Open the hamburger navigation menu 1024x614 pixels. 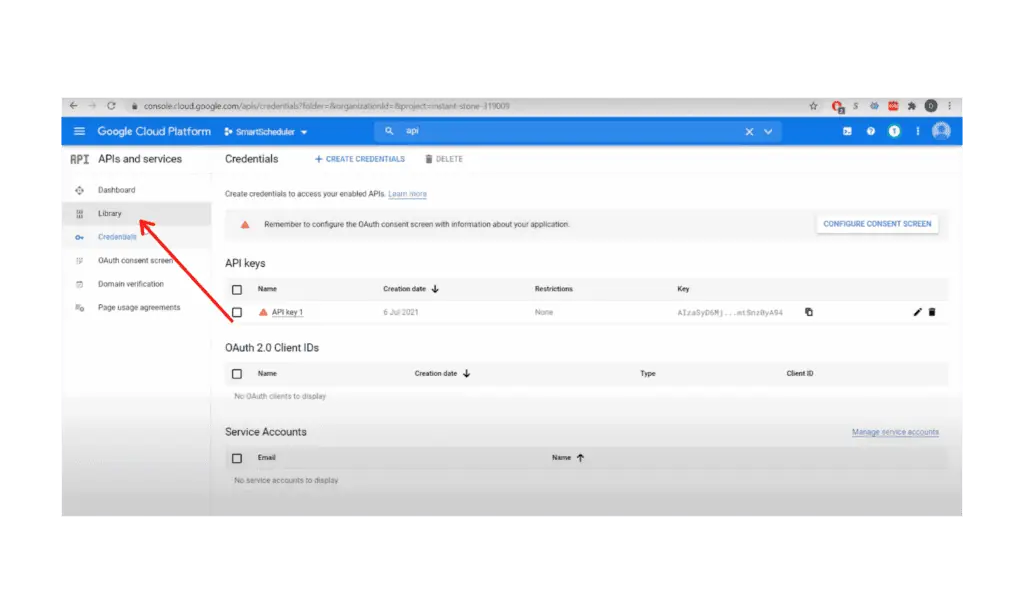(79, 132)
